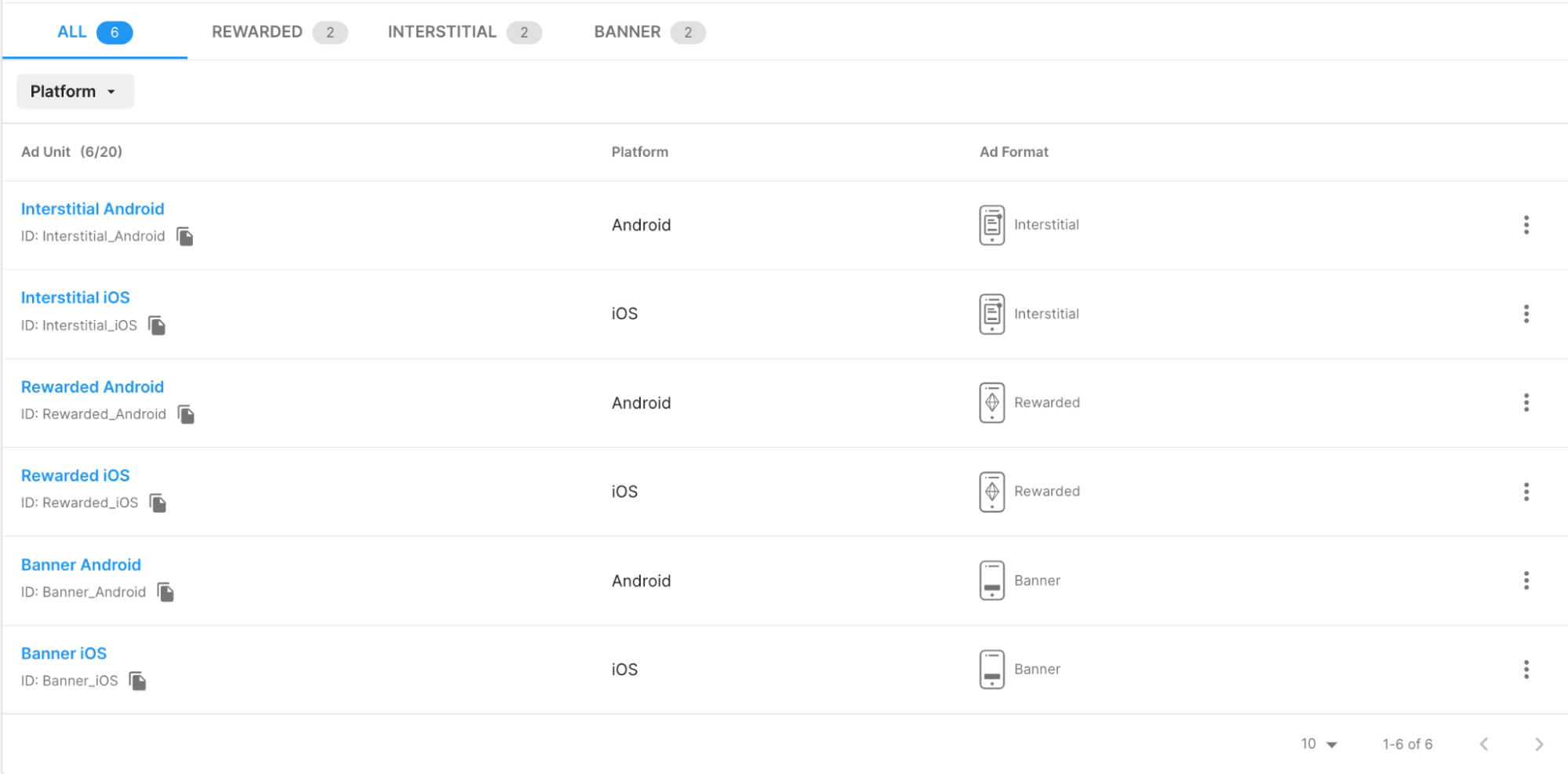The width and height of the screenshot is (1568, 774).
Task: Open rows-per-page dropdown showing 10
Action: point(1319,744)
